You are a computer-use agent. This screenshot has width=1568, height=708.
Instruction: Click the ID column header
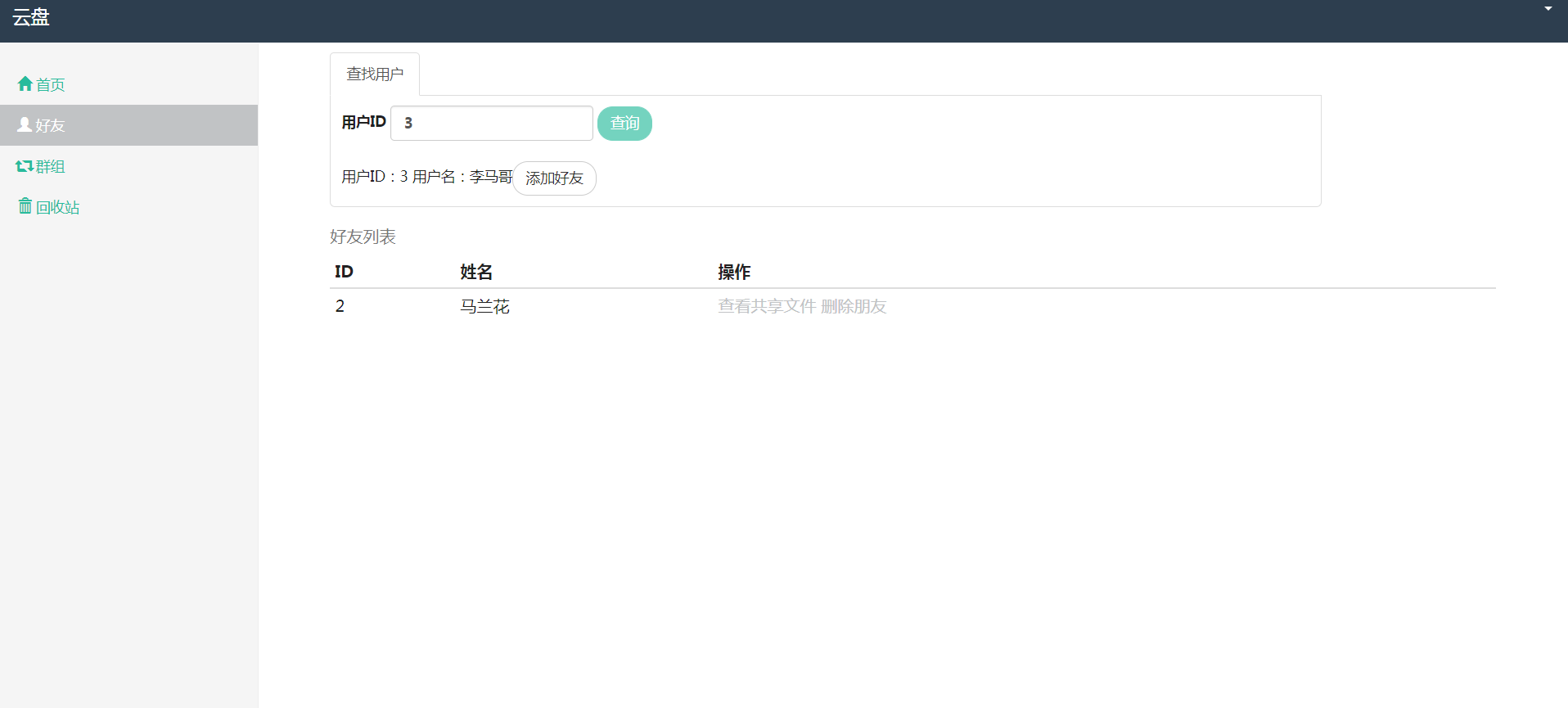(x=344, y=272)
